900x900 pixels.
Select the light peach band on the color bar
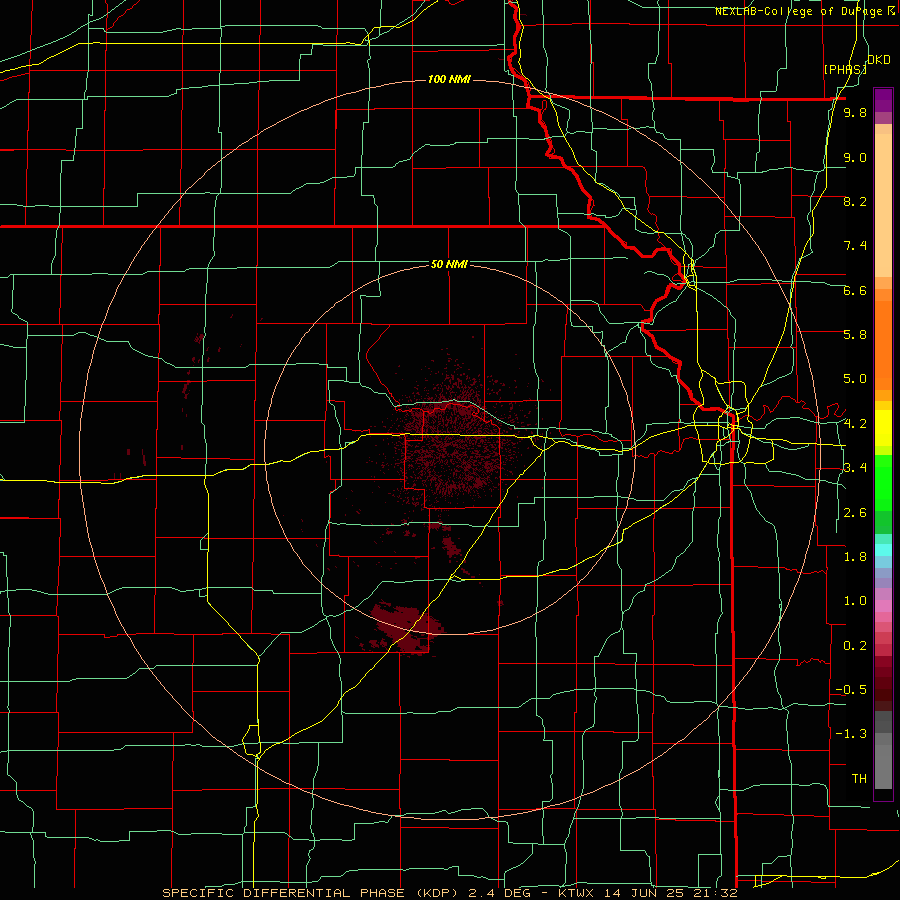[883, 207]
